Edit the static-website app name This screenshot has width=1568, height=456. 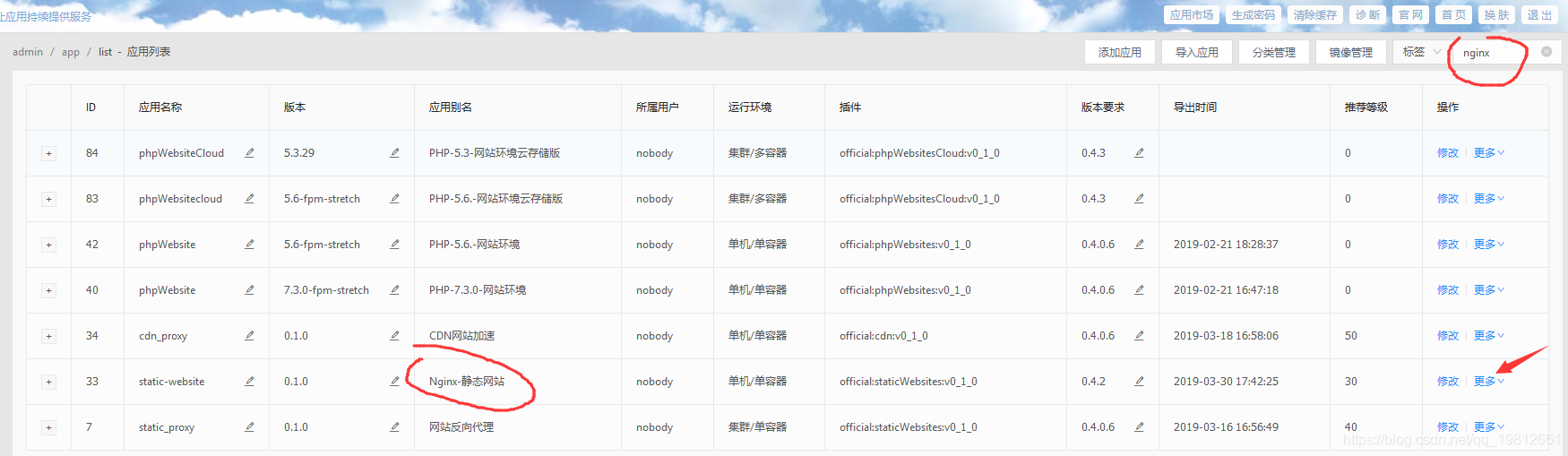tap(249, 382)
